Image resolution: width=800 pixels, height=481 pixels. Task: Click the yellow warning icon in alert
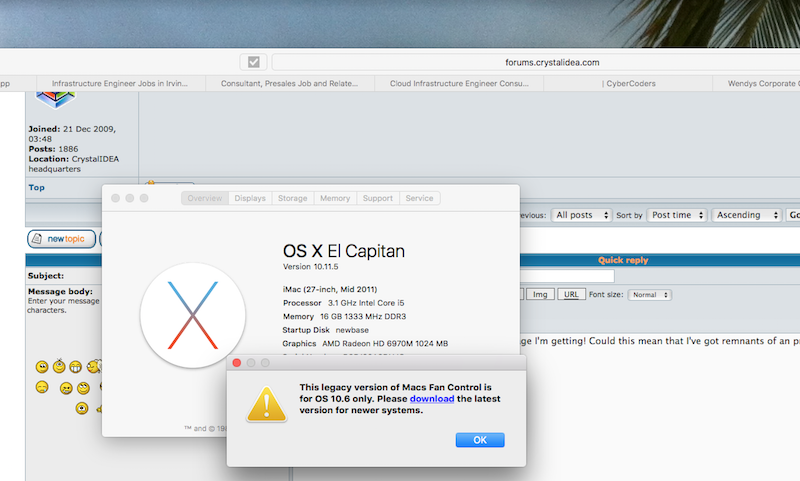pos(266,404)
